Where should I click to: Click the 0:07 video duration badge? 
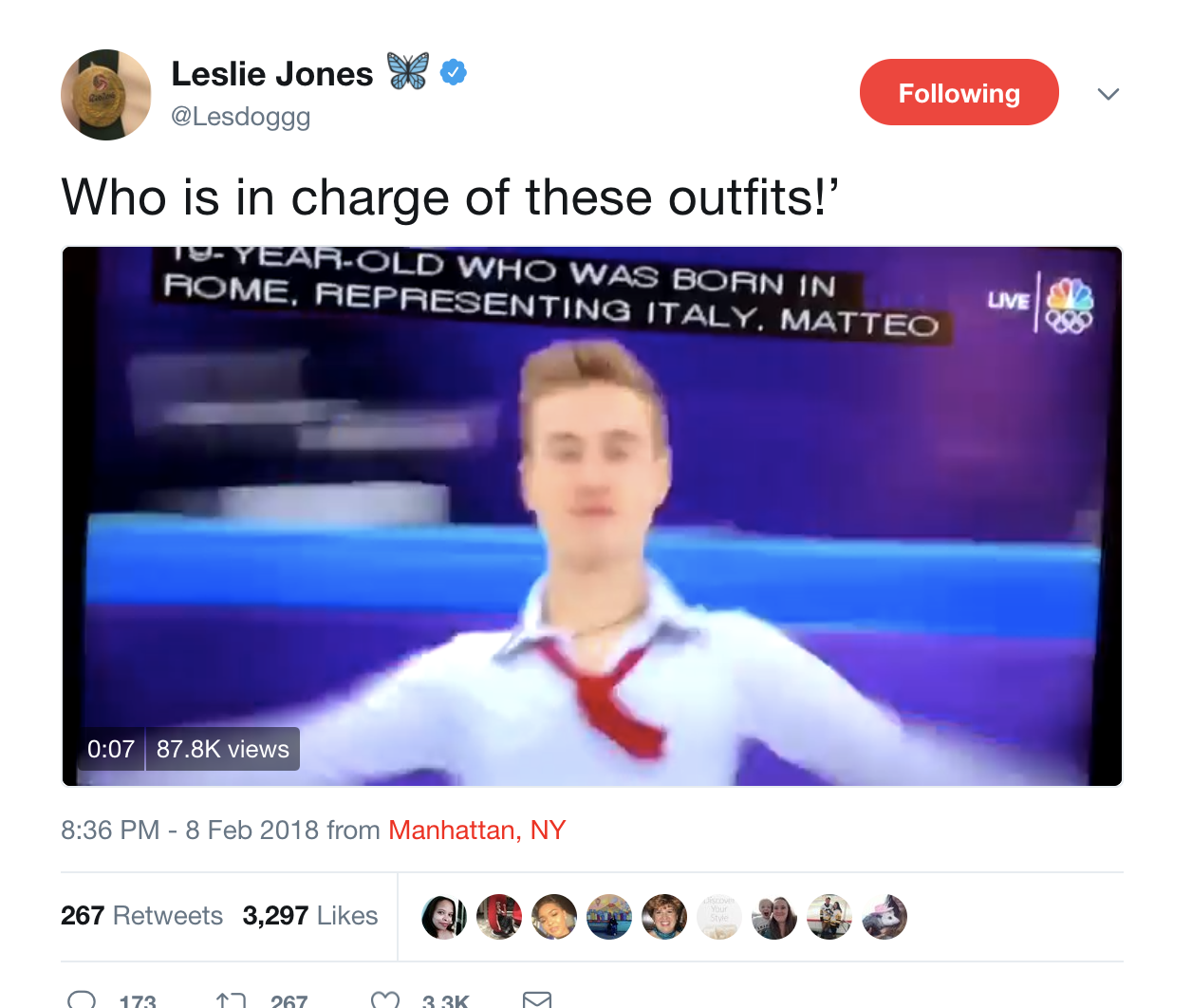[111, 749]
